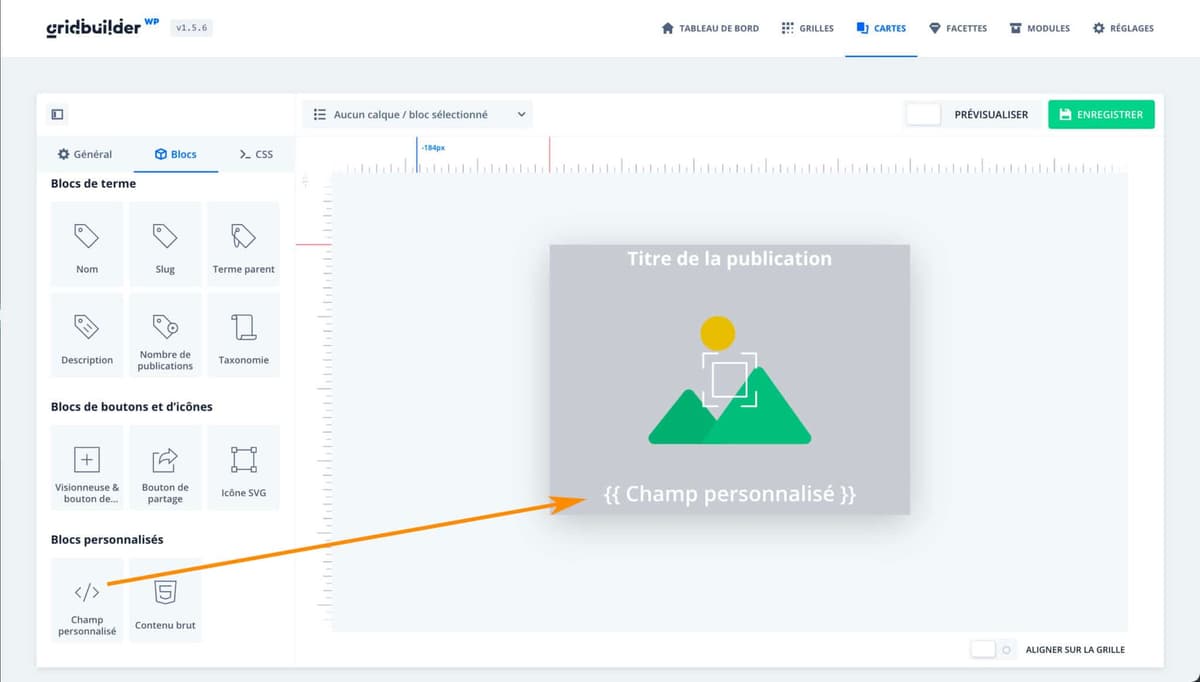Screen dimensions: 1200x682
Task: Open the layer/block selection dropdown
Action: pyautogui.click(x=418, y=115)
